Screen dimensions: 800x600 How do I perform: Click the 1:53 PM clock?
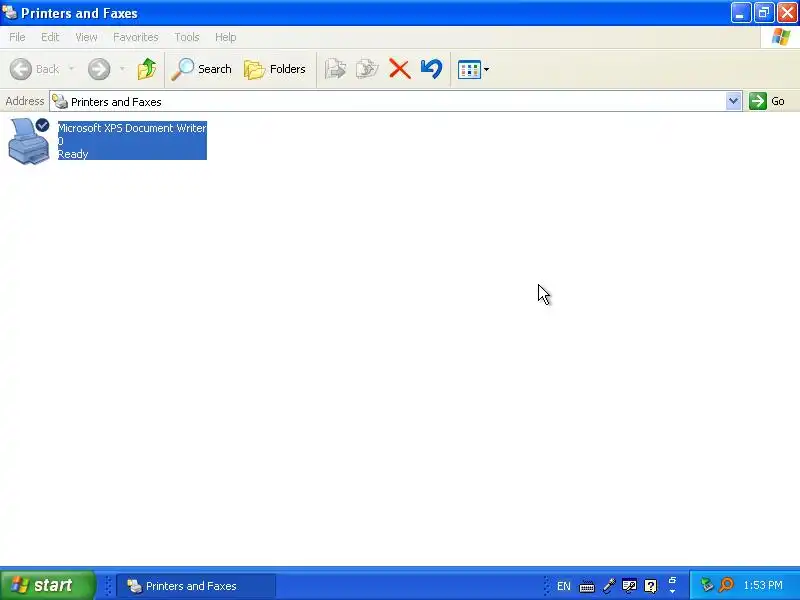tap(763, 585)
